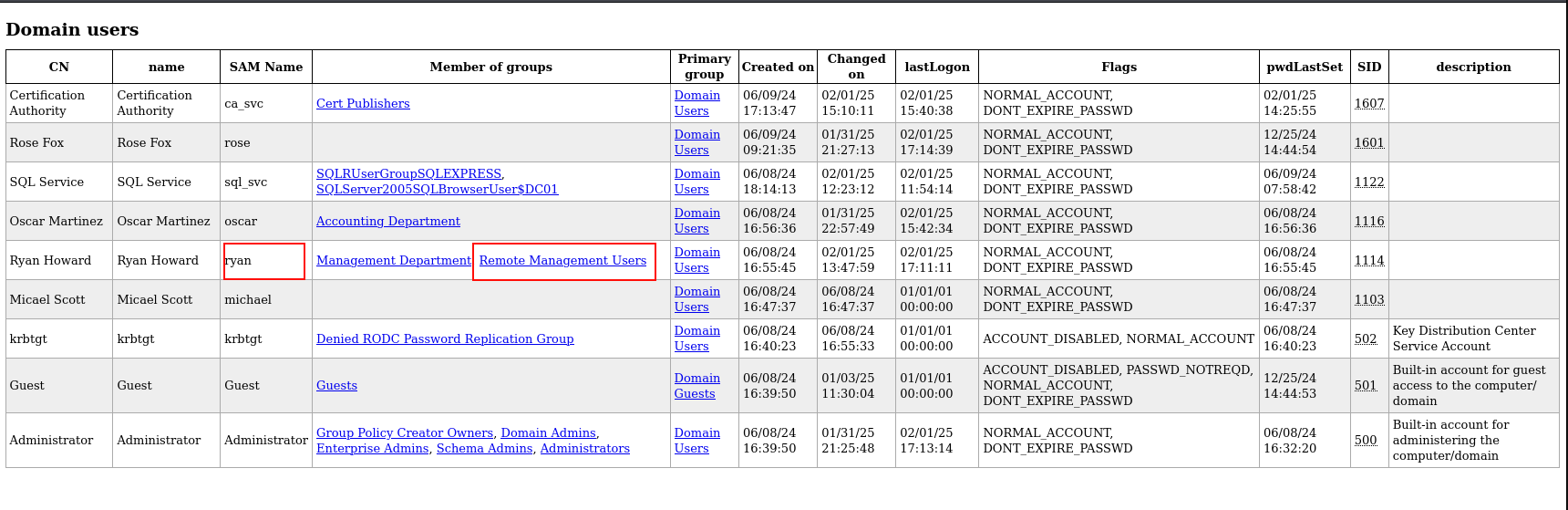
Task: Open the Management Department group link
Action: pyautogui.click(x=393, y=260)
